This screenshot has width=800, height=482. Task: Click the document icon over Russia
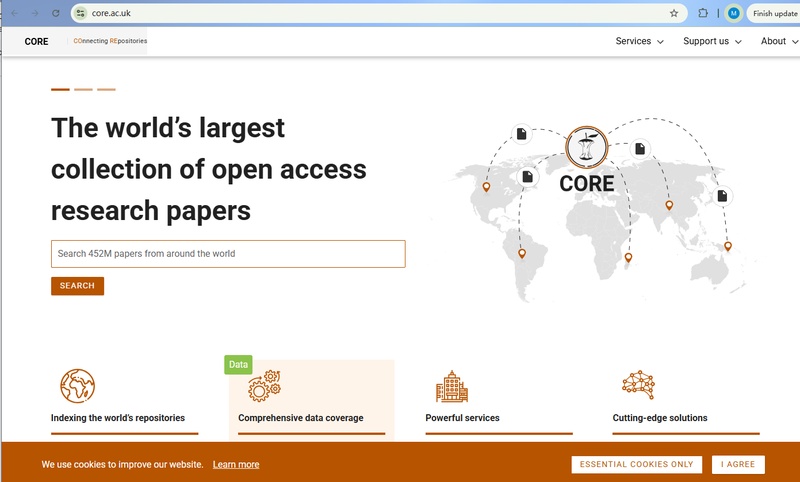click(640, 148)
